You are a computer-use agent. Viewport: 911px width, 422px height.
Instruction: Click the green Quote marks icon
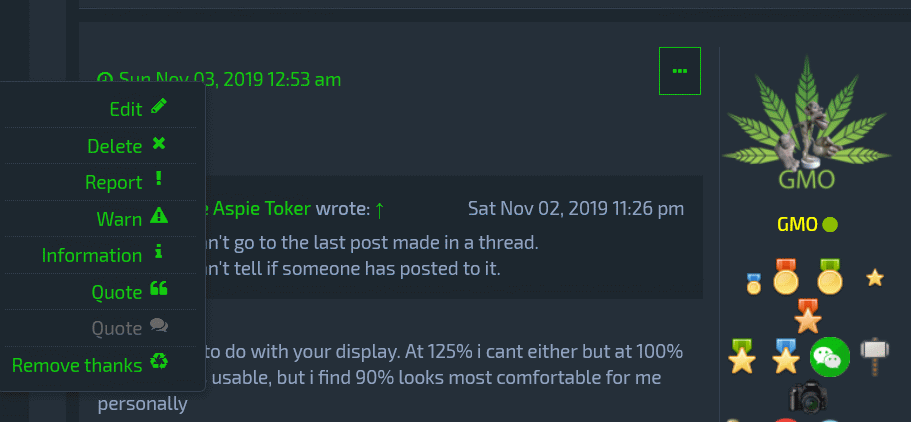click(158, 290)
